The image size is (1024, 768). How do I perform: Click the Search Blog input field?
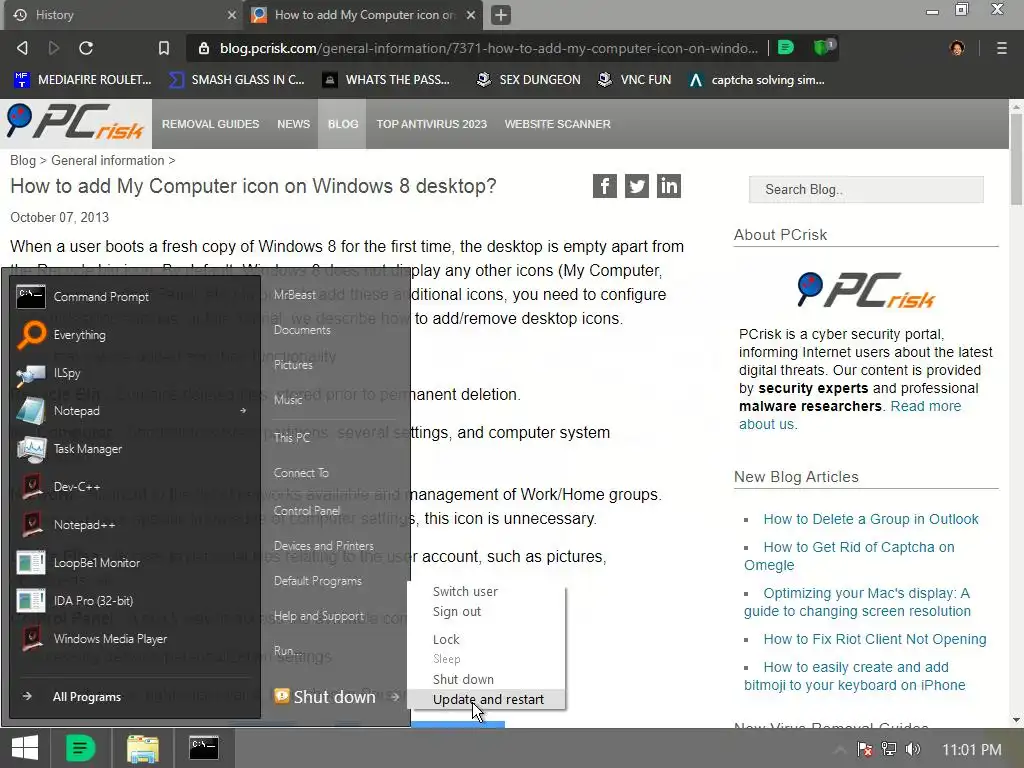click(x=866, y=189)
